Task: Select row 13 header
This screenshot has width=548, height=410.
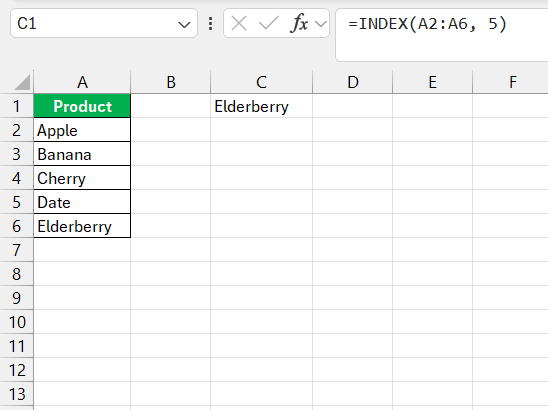Action: pyautogui.click(x=16, y=394)
